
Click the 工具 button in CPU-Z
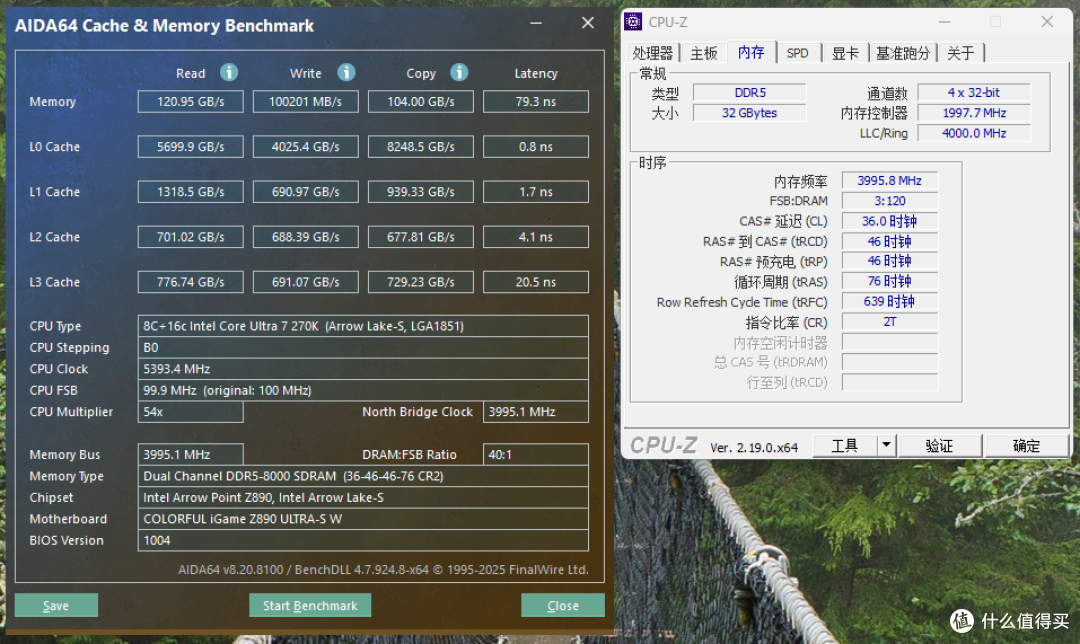(845, 446)
